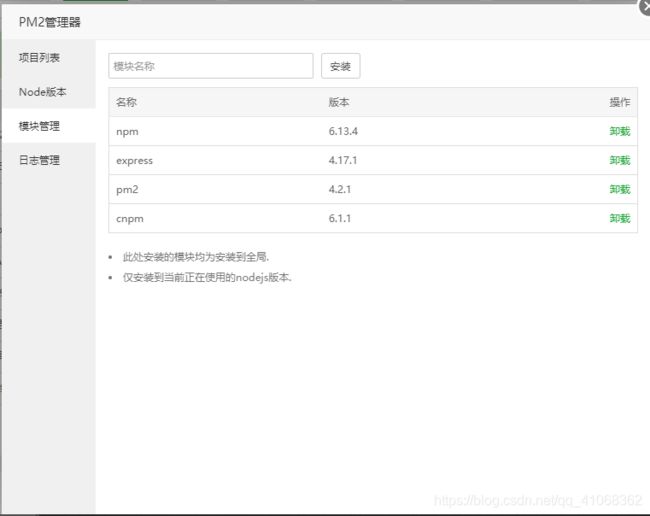Select the express module name cell
650x516 pixels.
coord(134,161)
